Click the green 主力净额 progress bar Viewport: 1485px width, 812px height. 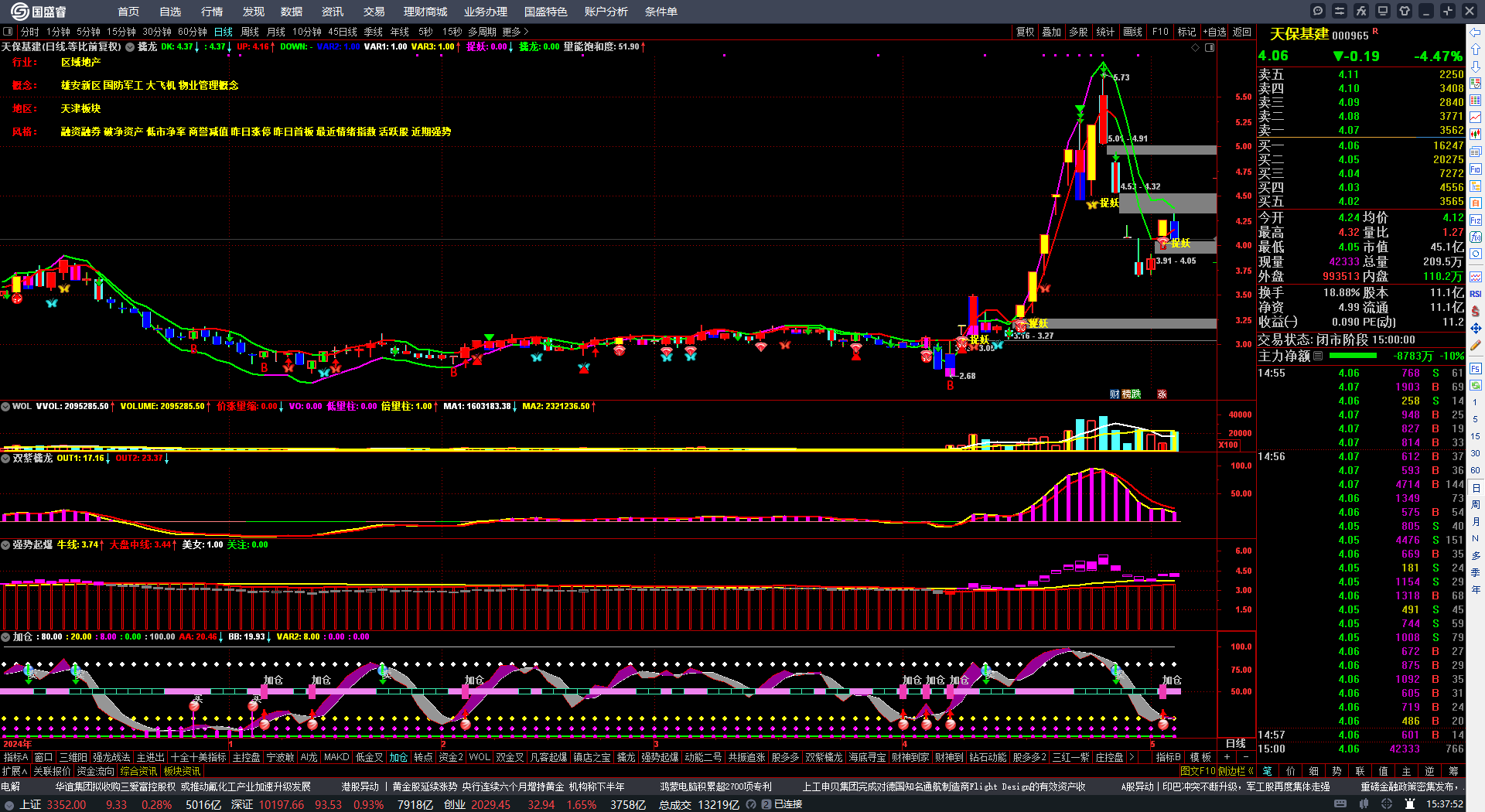(x=1353, y=356)
